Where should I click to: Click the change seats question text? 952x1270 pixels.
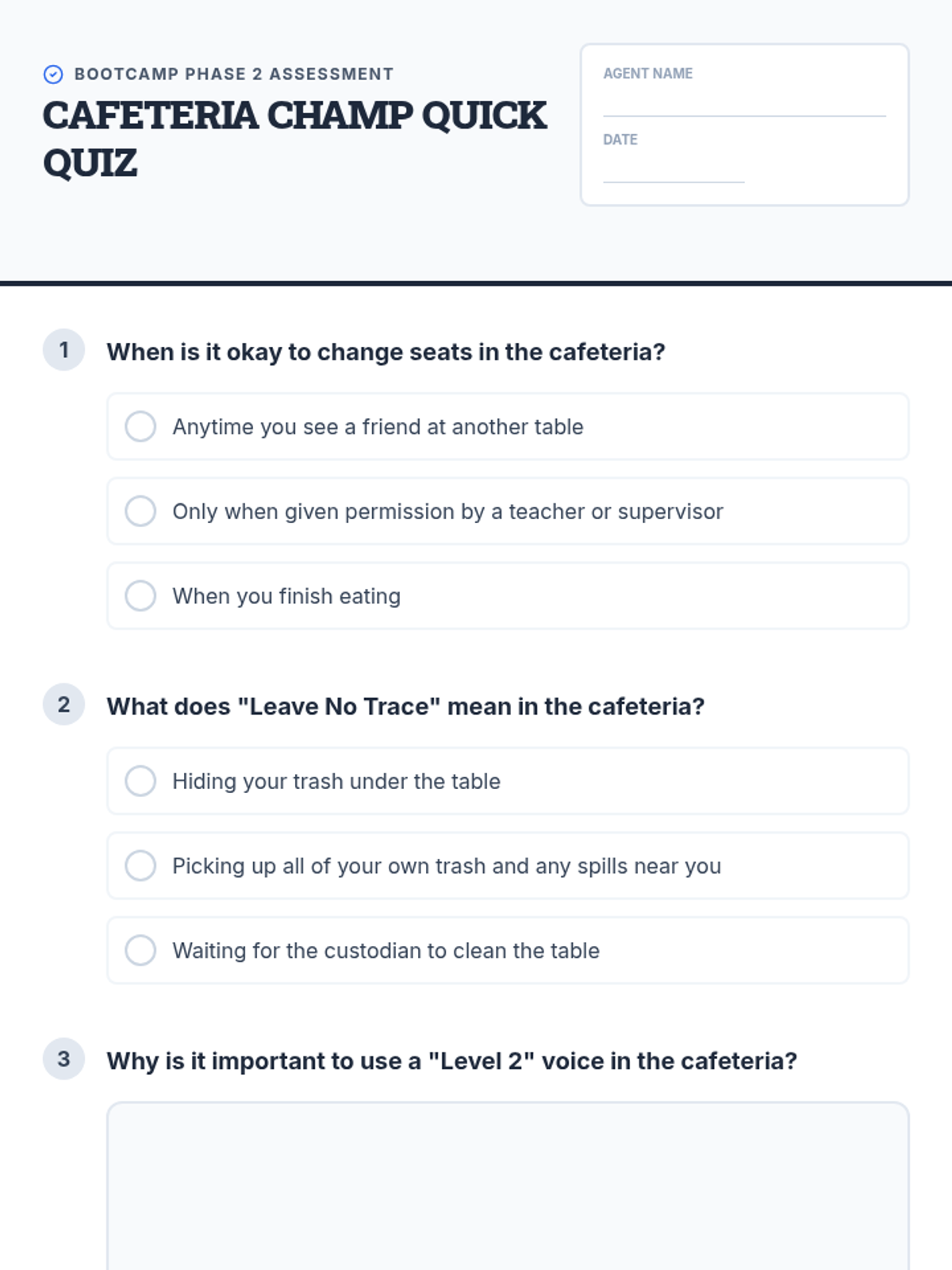click(x=386, y=352)
